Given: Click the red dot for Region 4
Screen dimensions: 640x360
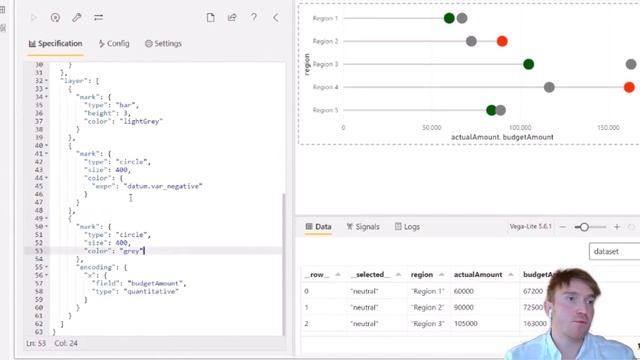Looking at the screenshot, I should 629,87.
